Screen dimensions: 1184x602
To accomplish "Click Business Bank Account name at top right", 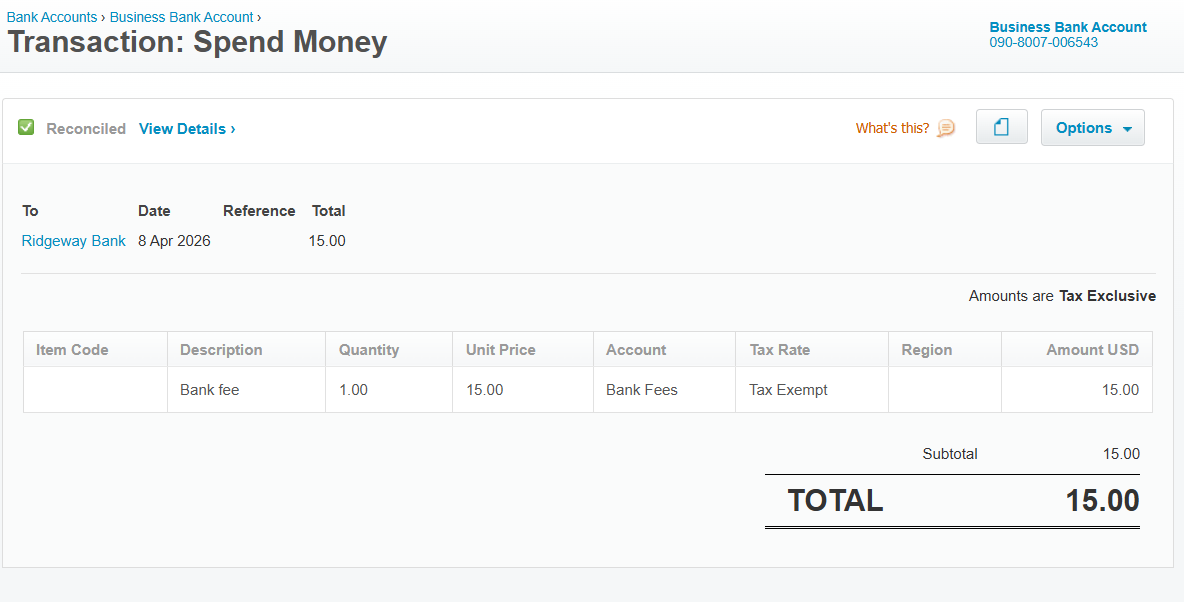I will (x=1068, y=27).
